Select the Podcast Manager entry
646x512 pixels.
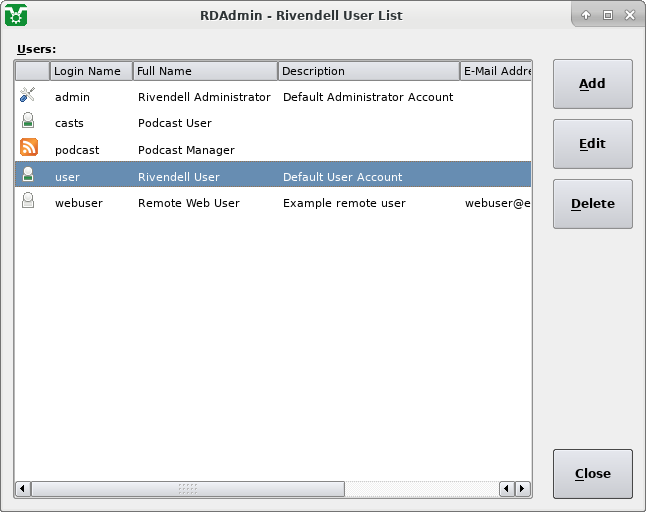pyautogui.click(x=186, y=150)
